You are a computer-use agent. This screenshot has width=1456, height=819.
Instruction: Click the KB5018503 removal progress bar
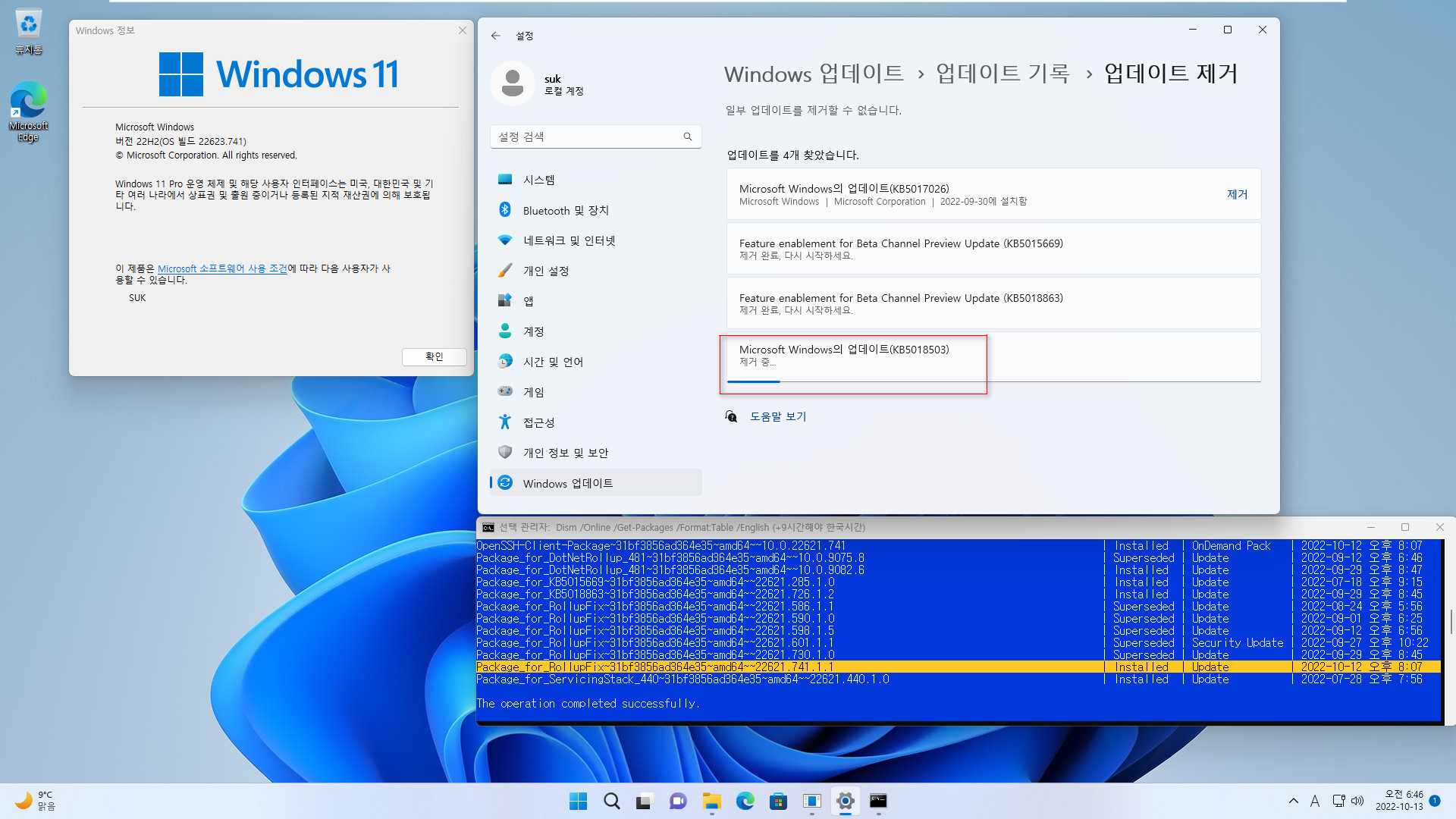993,381
